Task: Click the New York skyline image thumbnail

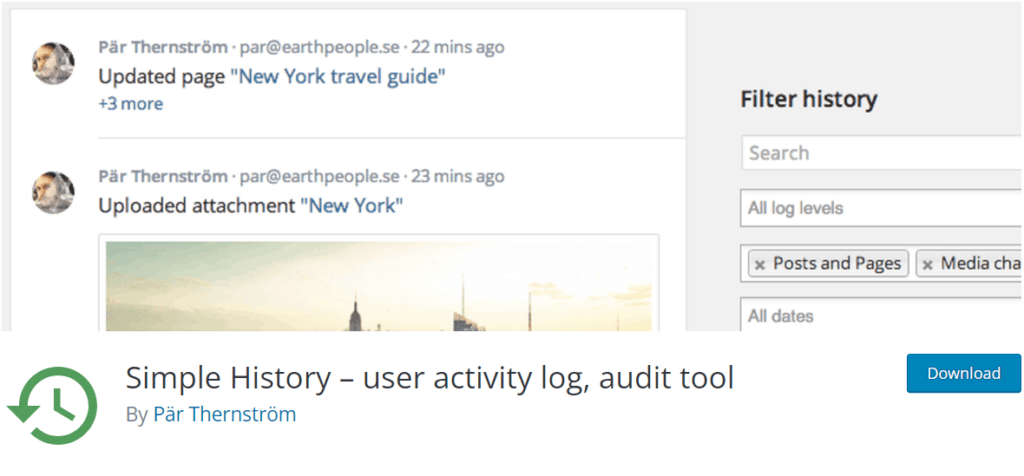Action: click(379, 286)
